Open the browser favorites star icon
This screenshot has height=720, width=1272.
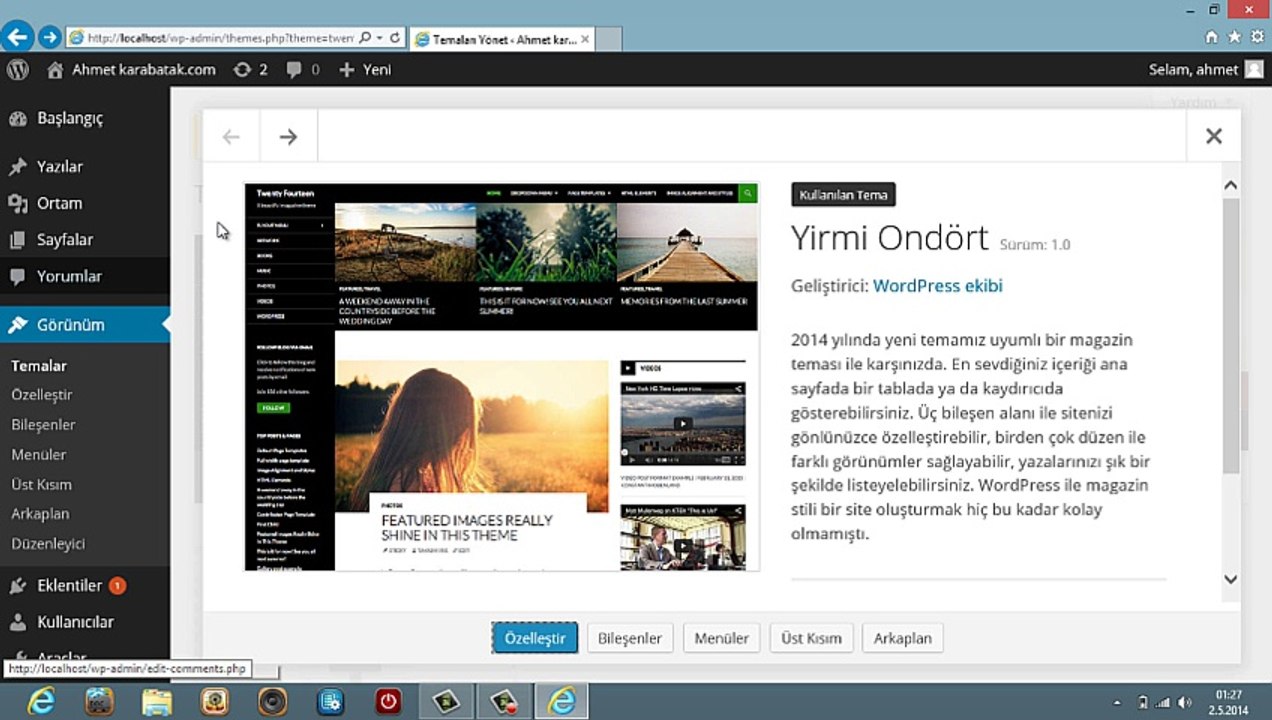[1234, 37]
